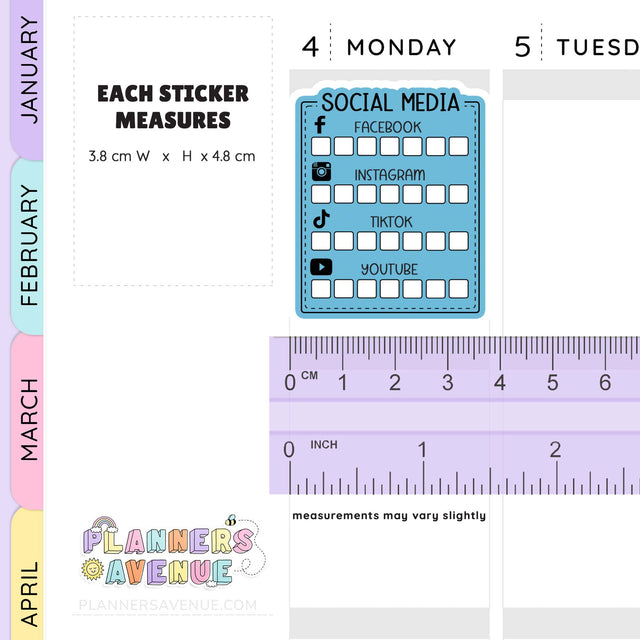Viewport: 640px width, 640px height.
Task: Select the Social Media sticker title
Action: click(x=390, y=102)
